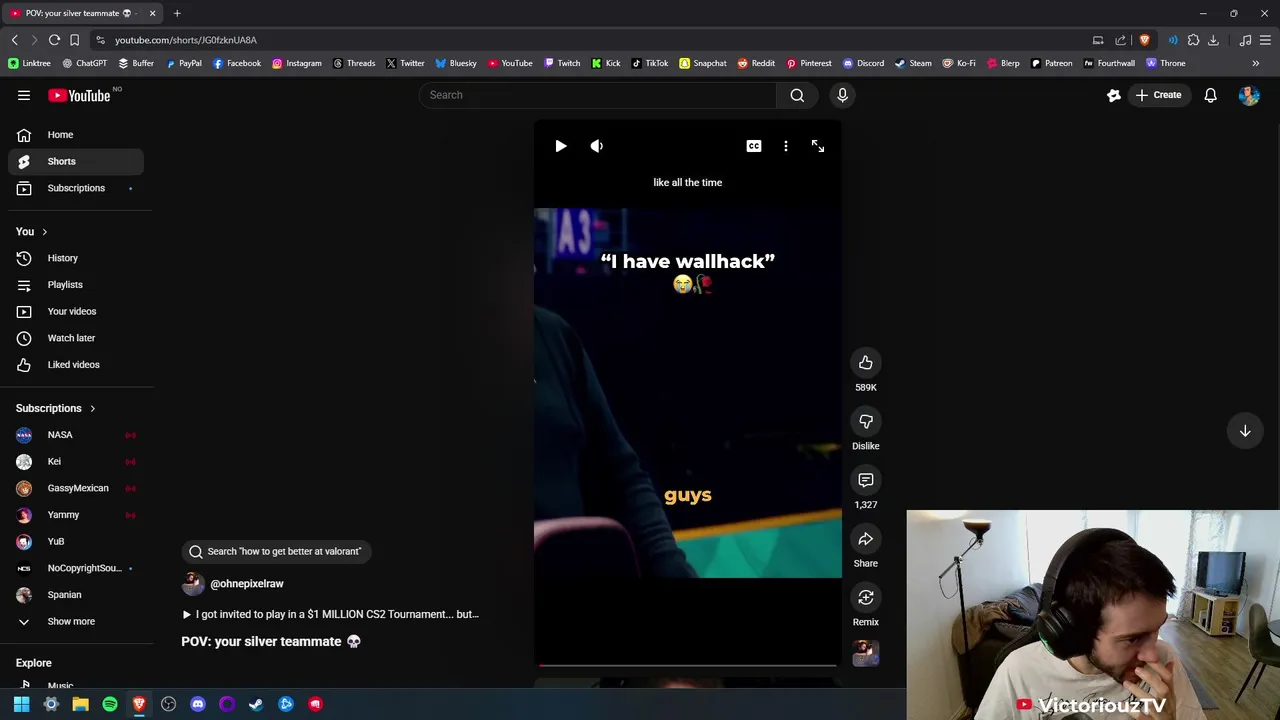1280x720 pixels.
Task: Like this Short
Action: point(866,363)
